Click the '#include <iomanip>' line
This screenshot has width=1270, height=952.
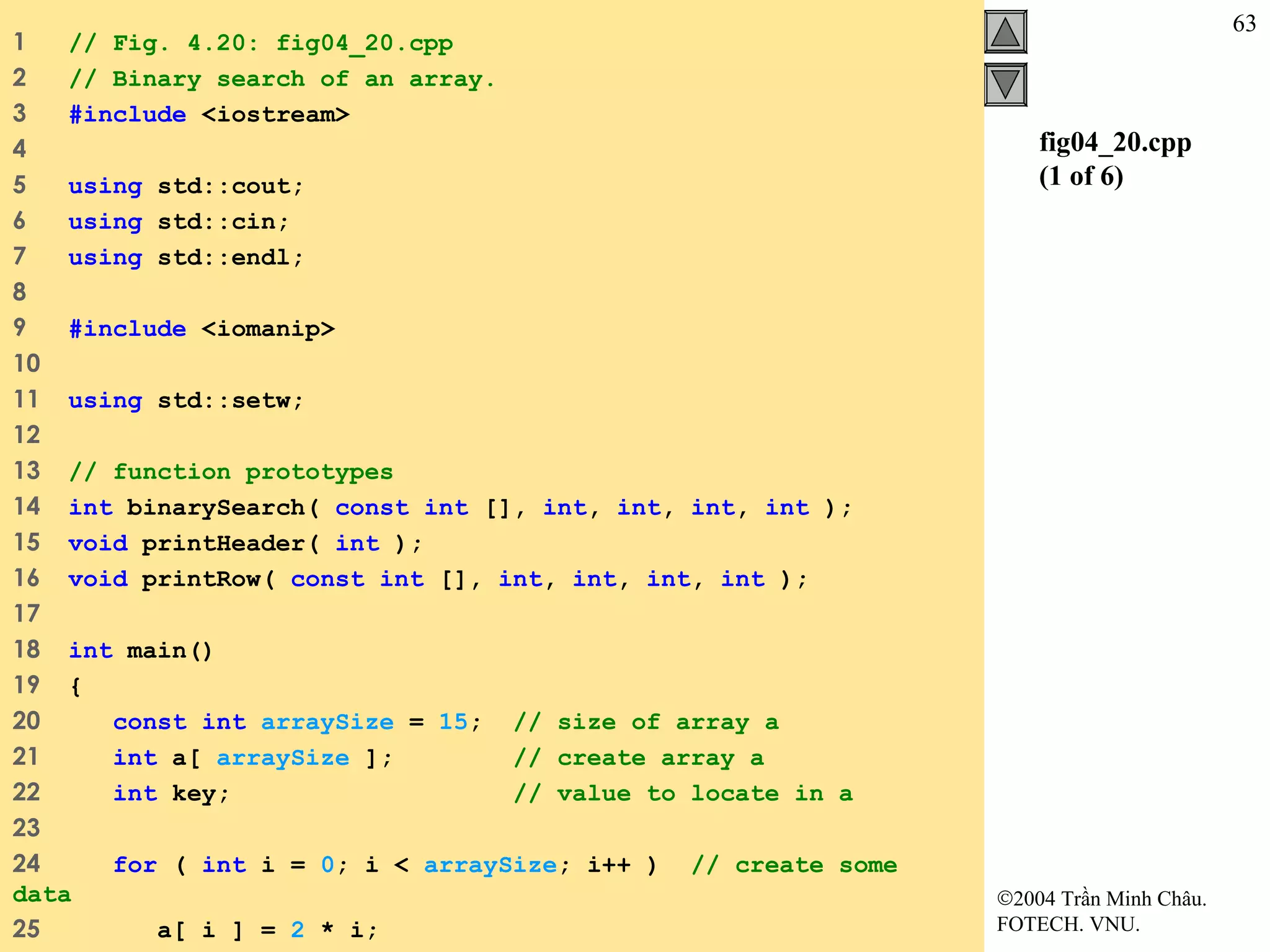(x=202, y=329)
